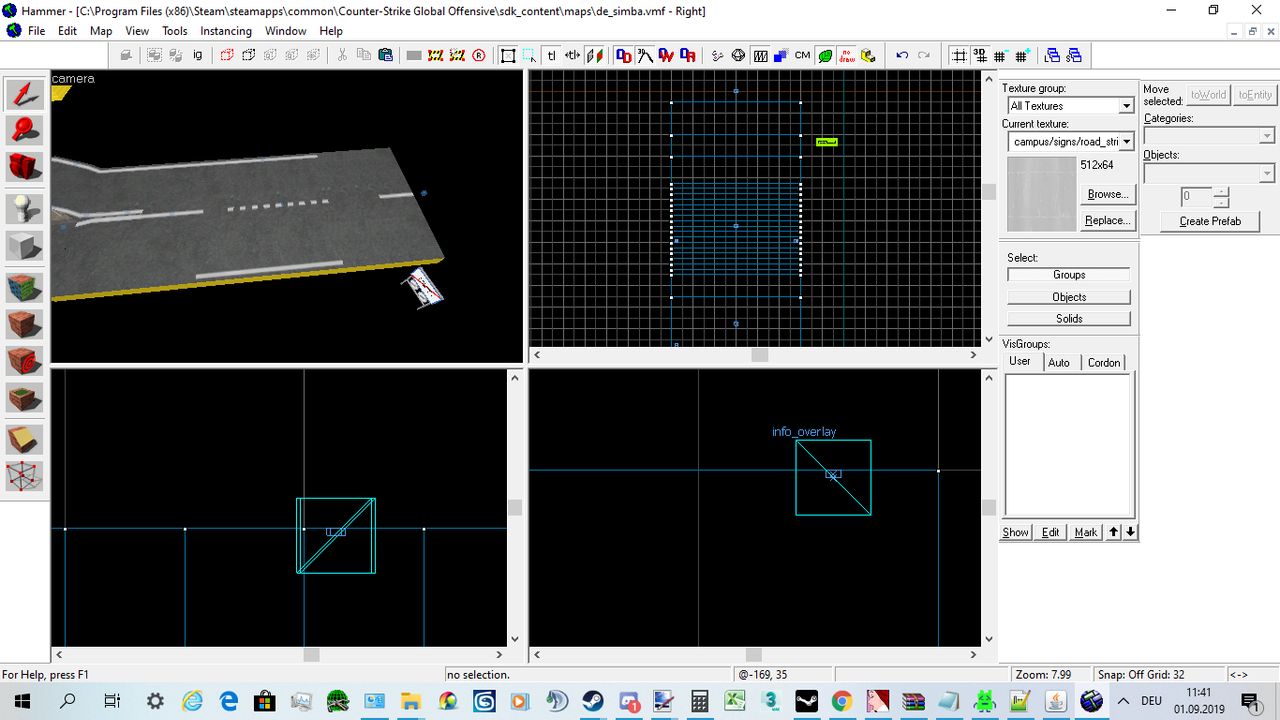Screen dimensions: 1280x720
Task: Toggle the 'no draw' face option
Action: tap(846, 56)
